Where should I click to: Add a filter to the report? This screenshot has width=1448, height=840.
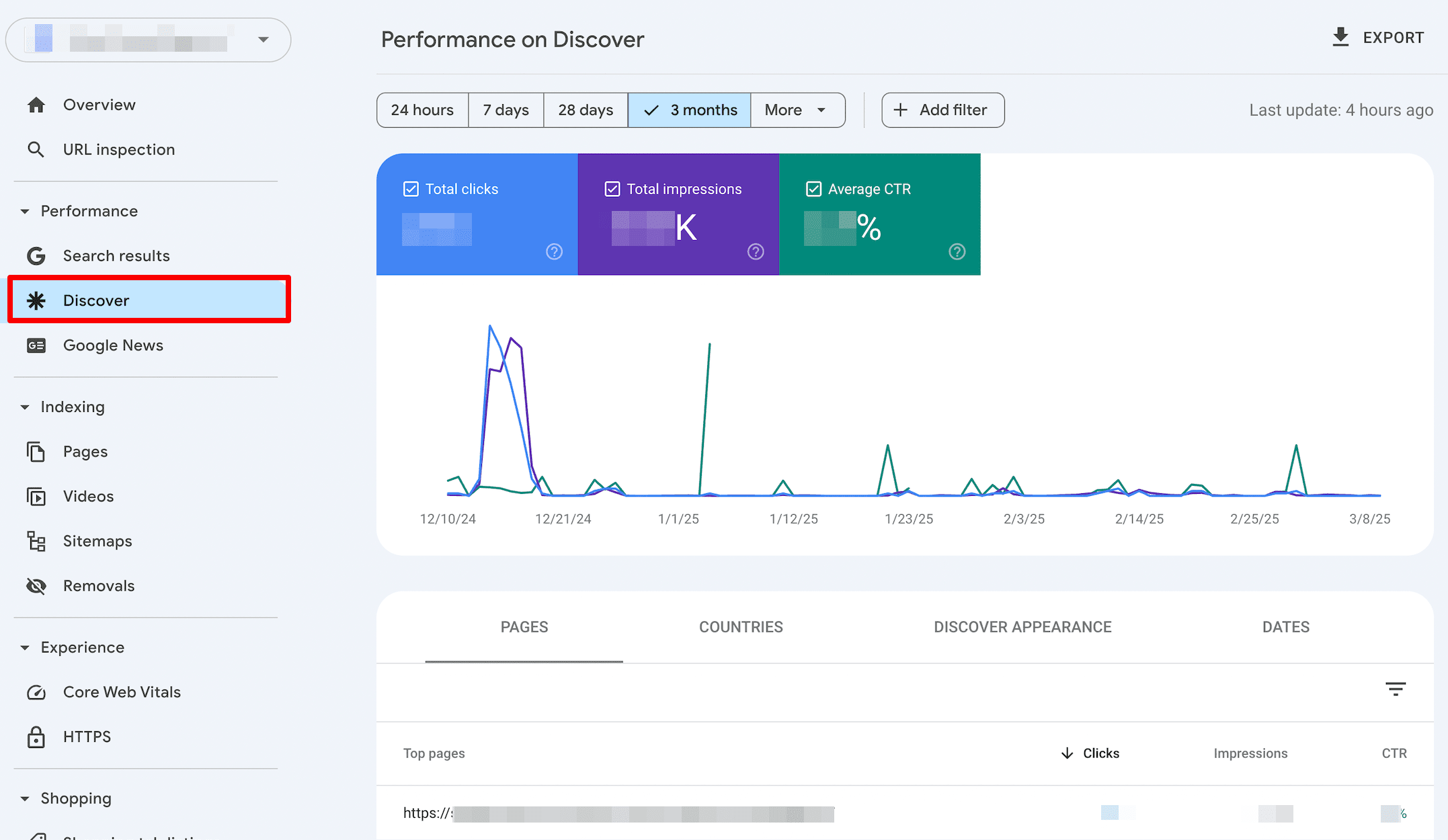click(942, 110)
